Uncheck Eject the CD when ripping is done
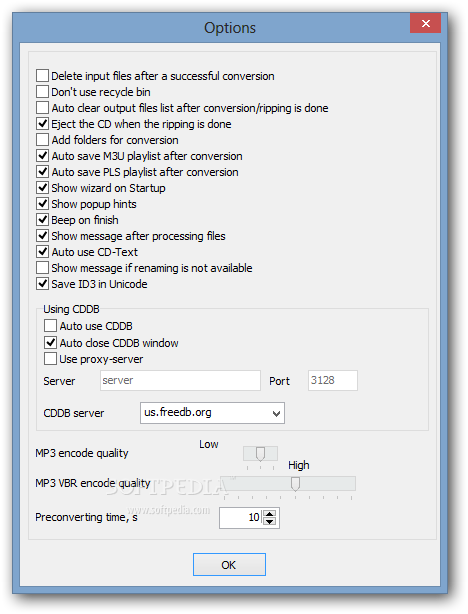Image resolution: width=468 pixels, height=614 pixels. 42,124
